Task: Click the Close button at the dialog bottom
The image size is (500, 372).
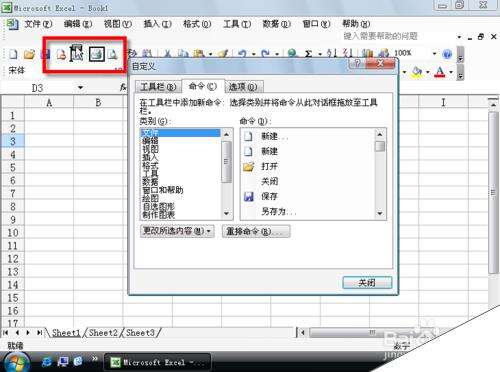Action: point(367,283)
